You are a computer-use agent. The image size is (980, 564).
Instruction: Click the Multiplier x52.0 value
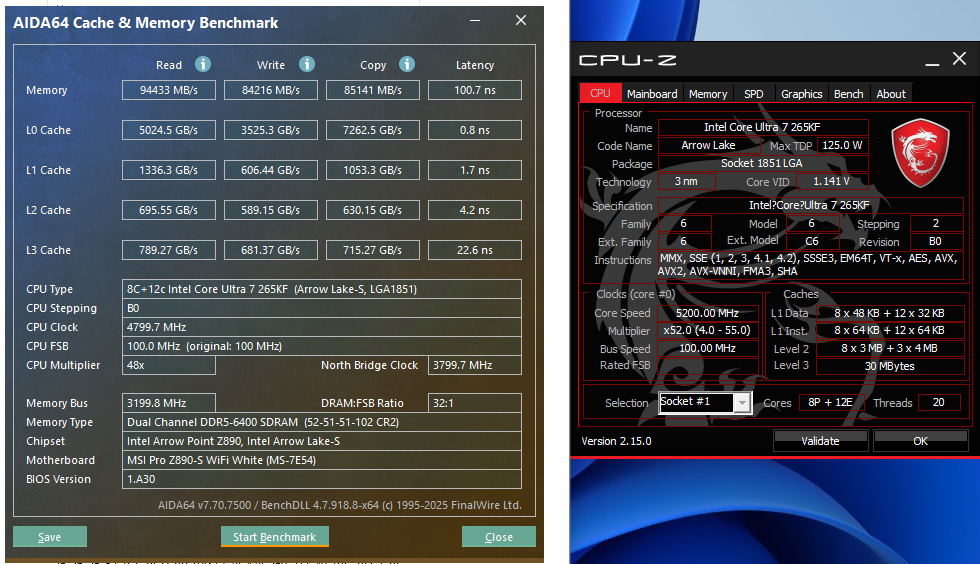click(x=708, y=330)
